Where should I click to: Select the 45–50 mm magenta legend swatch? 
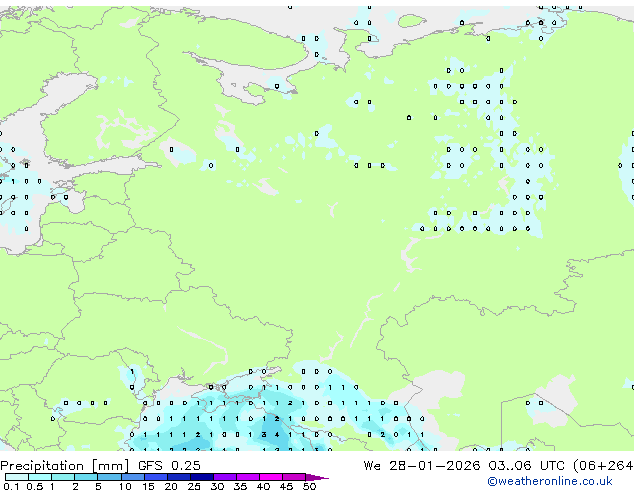point(294,477)
